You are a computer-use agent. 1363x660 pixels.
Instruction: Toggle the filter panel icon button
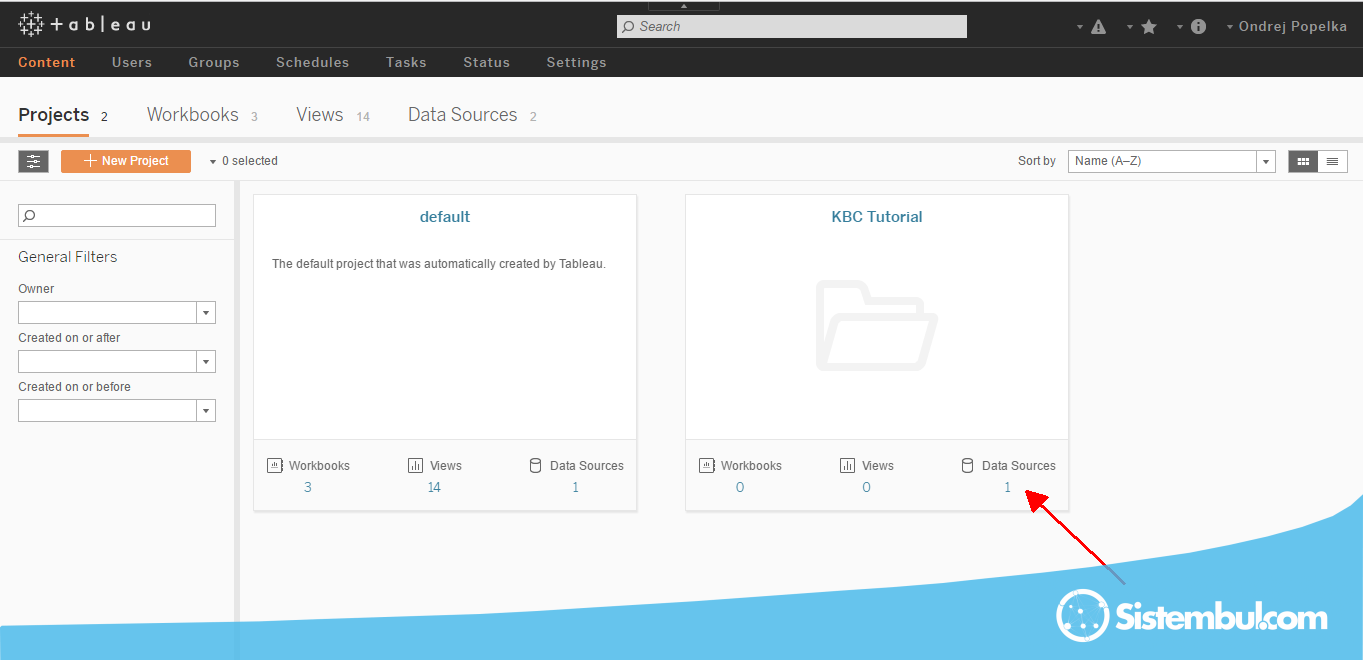[33, 161]
